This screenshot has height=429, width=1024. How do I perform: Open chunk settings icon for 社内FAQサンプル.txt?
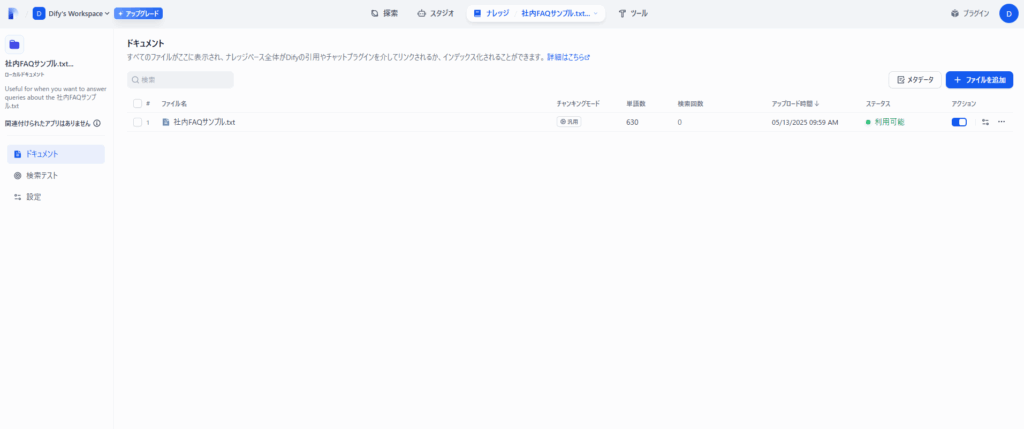[x=985, y=122]
